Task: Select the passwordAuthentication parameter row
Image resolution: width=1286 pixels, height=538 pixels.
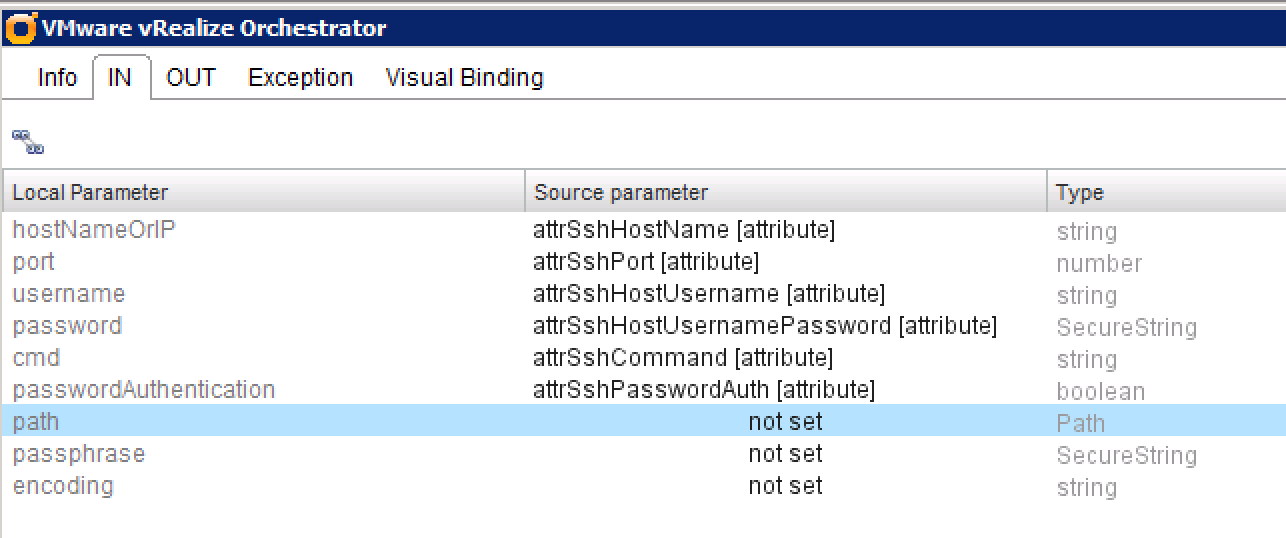Action: (x=143, y=390)
